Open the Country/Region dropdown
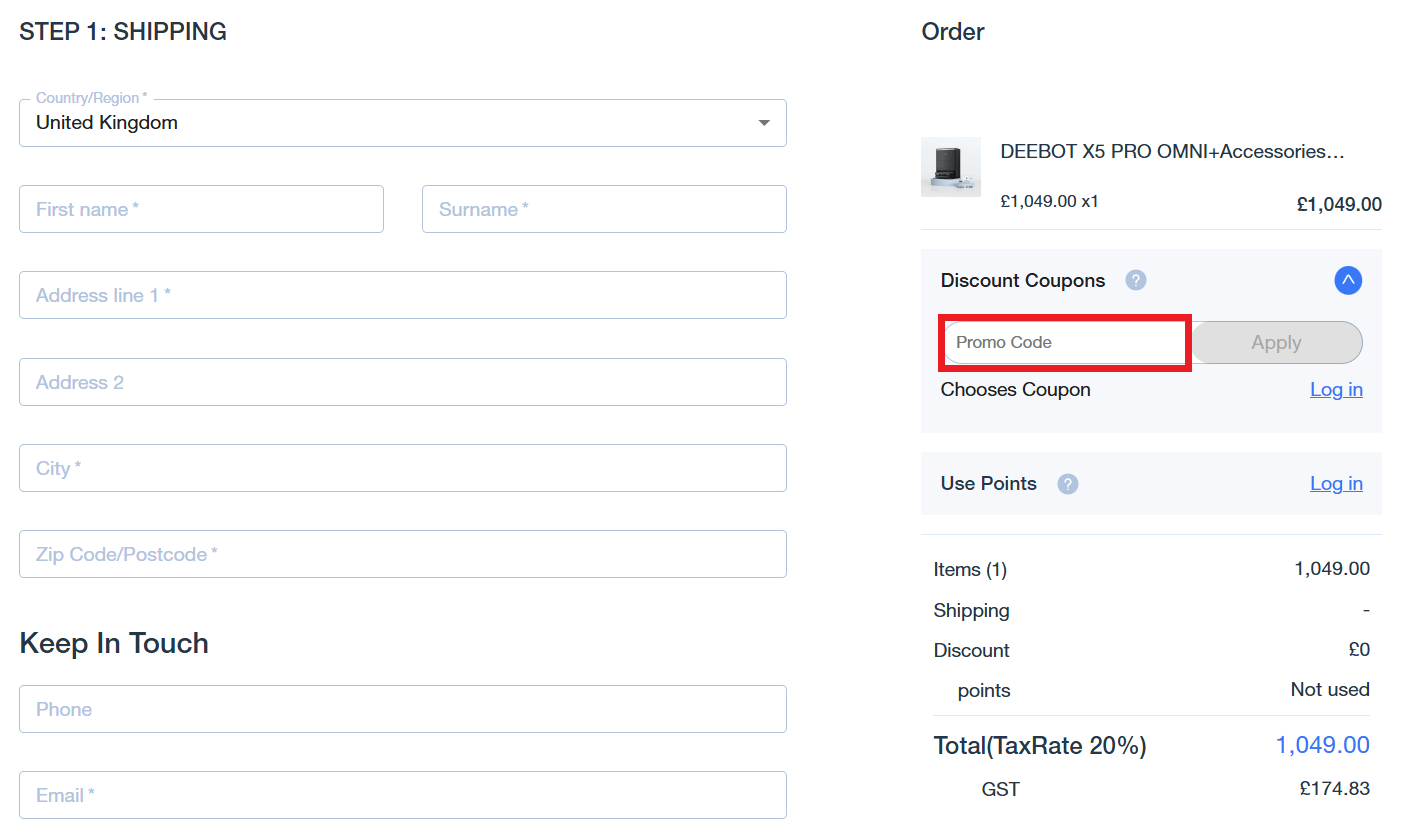 click(x=402, y=123)
